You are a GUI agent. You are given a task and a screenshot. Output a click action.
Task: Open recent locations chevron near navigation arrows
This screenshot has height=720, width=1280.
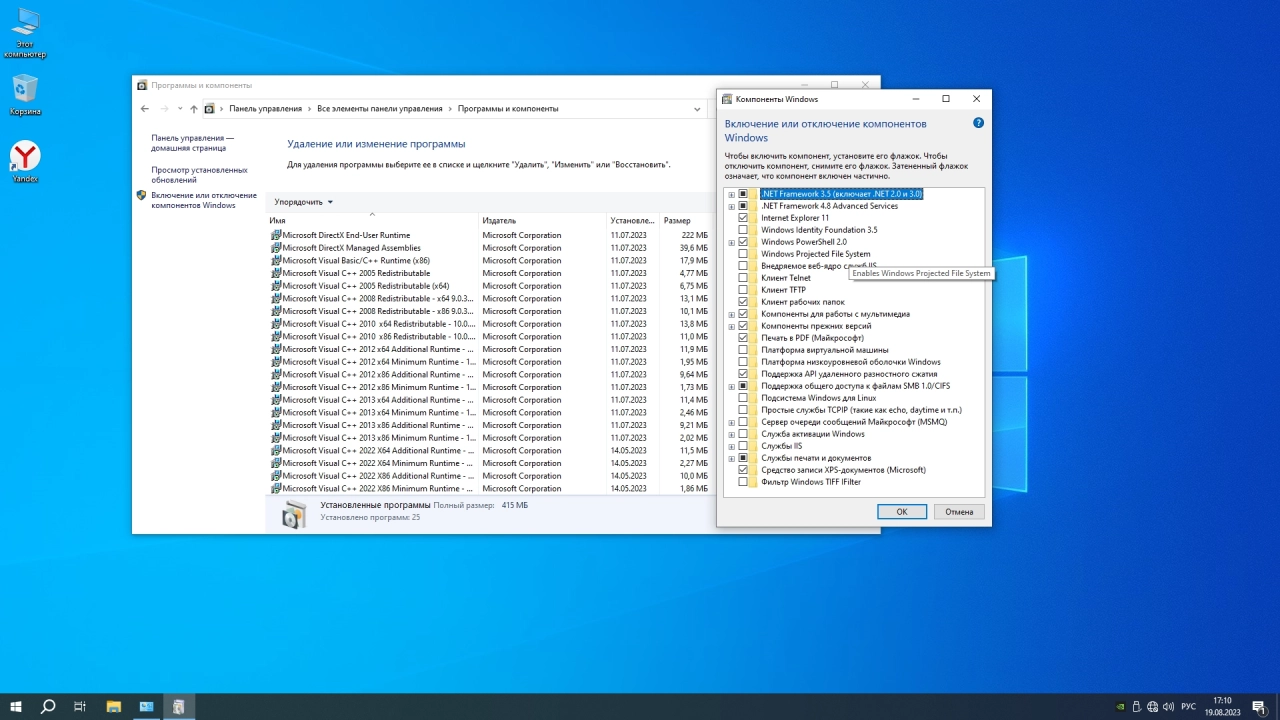click(x=180, y=108)
